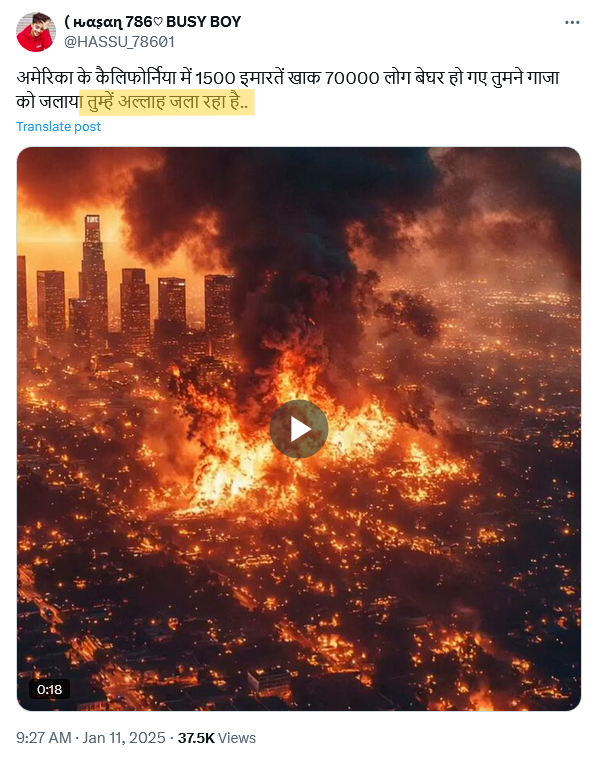Click the tallest skyscraper in the video
The image size is (598, 761).
click(x=94, y=277)
